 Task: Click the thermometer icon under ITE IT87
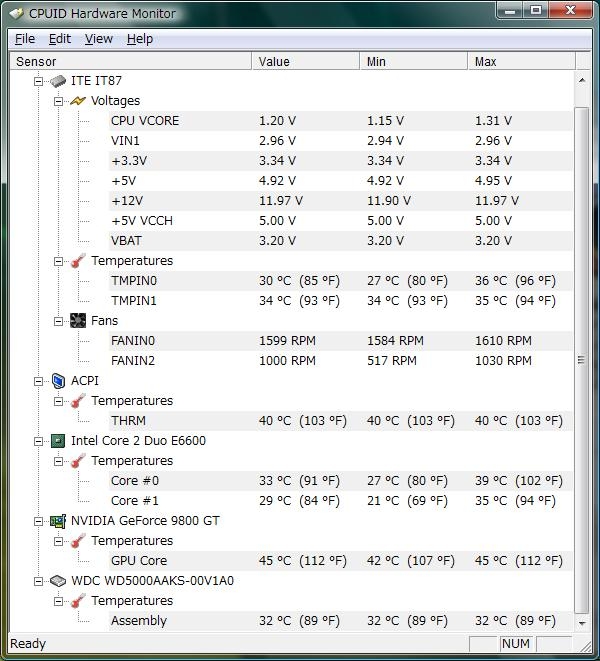click(x=78, y=261)
